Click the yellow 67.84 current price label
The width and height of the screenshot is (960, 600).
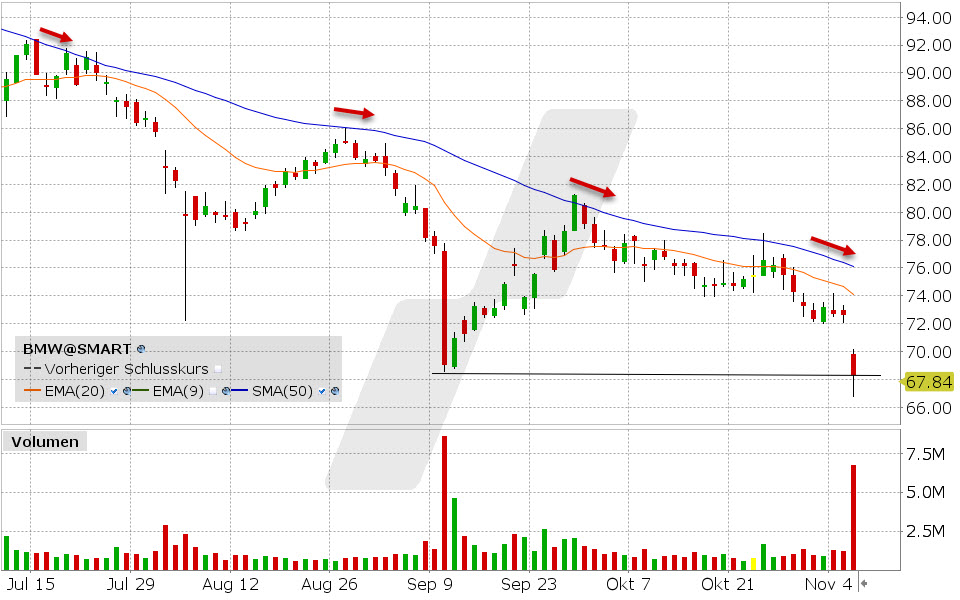[x=928, y=383]
